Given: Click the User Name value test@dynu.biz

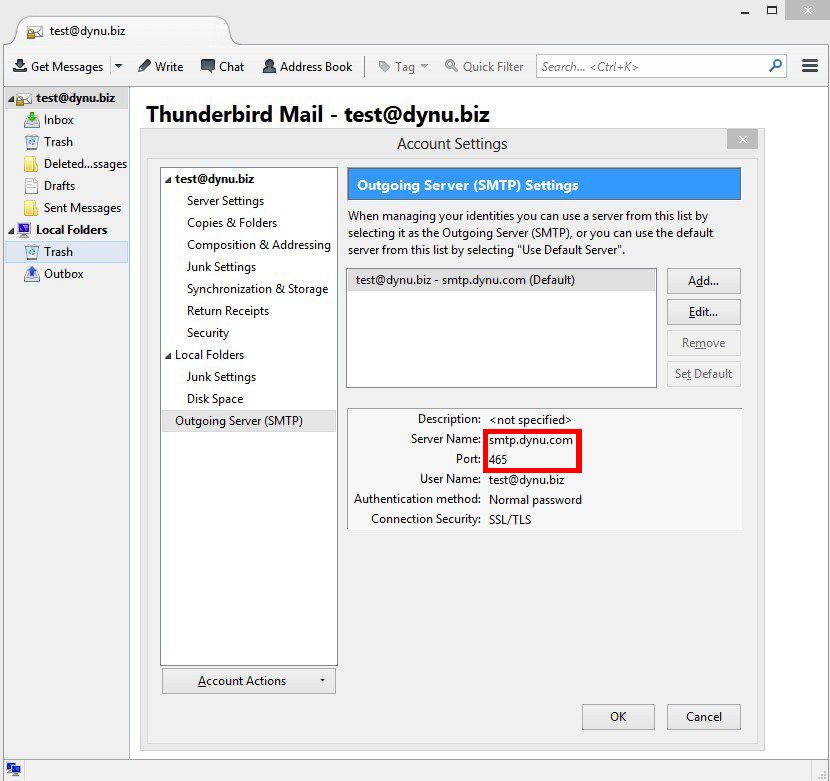Looking at the screenshot, I should point(526,480).
